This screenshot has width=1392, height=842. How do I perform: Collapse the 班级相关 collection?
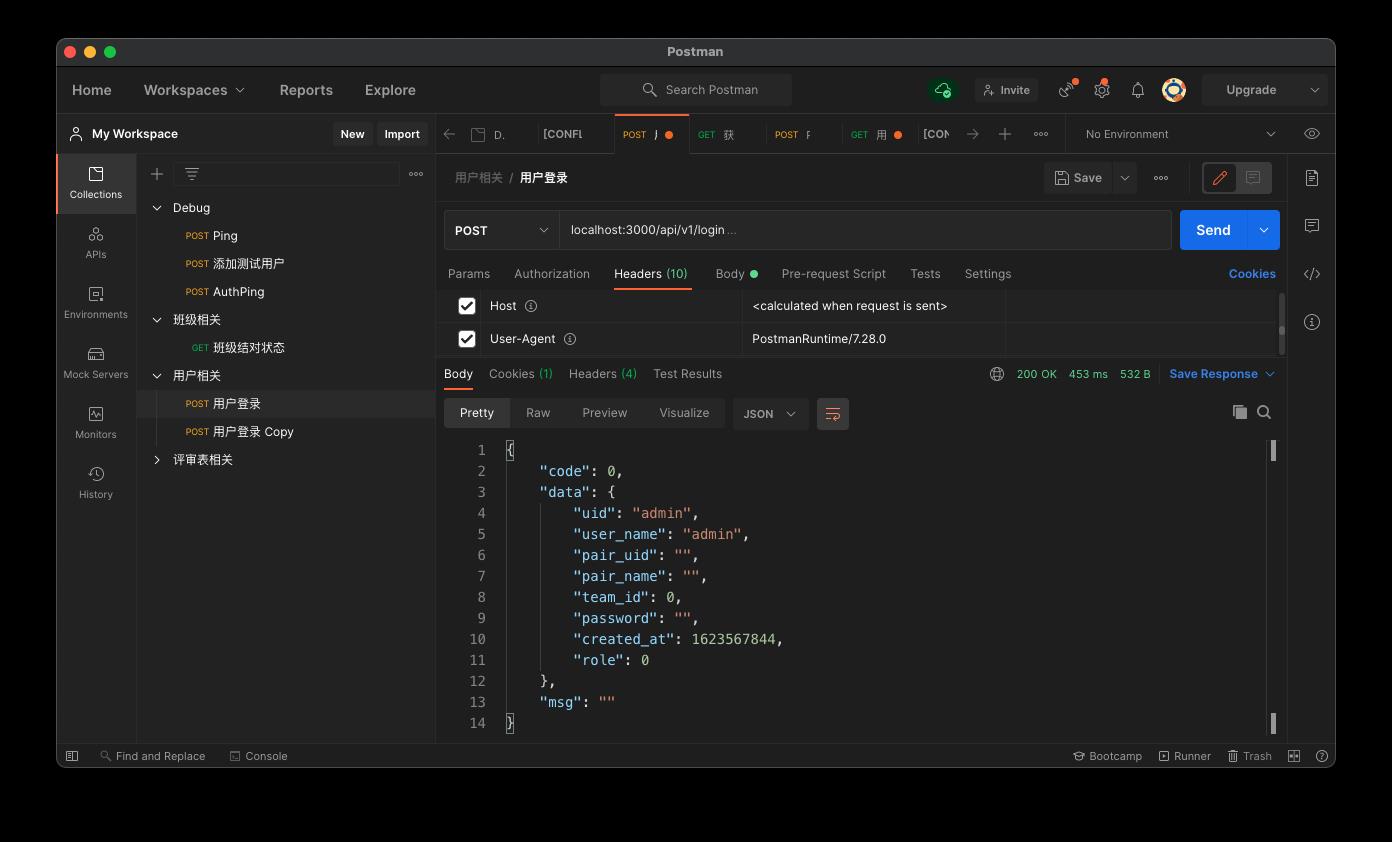coord(157,320)
